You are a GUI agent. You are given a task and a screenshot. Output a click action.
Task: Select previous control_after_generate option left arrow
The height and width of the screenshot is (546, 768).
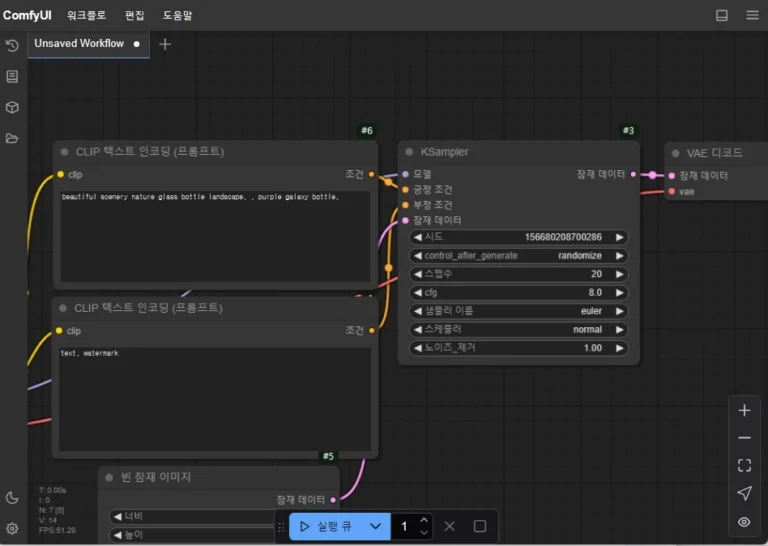417,256
